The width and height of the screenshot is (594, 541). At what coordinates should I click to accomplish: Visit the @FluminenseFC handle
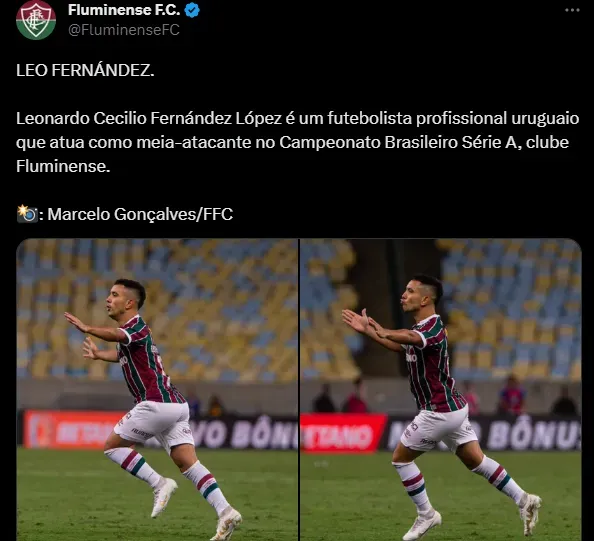124,30
